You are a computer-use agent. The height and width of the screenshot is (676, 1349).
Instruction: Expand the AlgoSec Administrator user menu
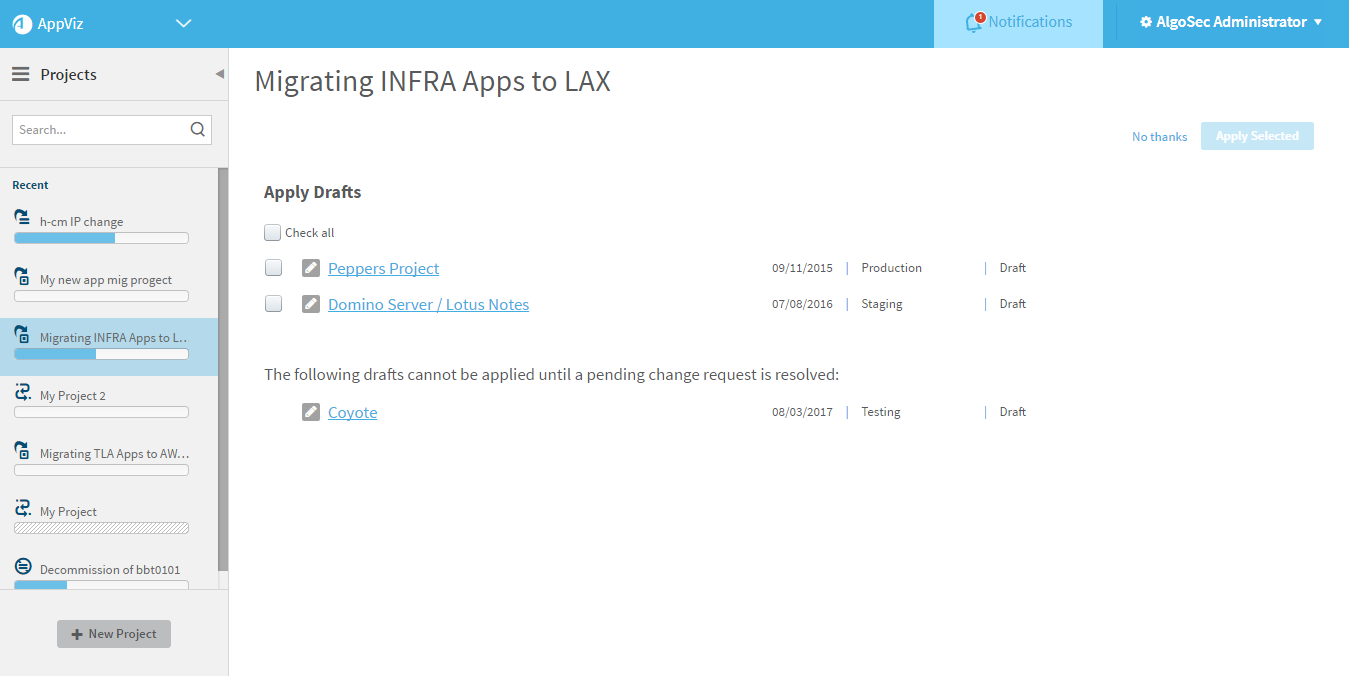tap(1231, 22)
